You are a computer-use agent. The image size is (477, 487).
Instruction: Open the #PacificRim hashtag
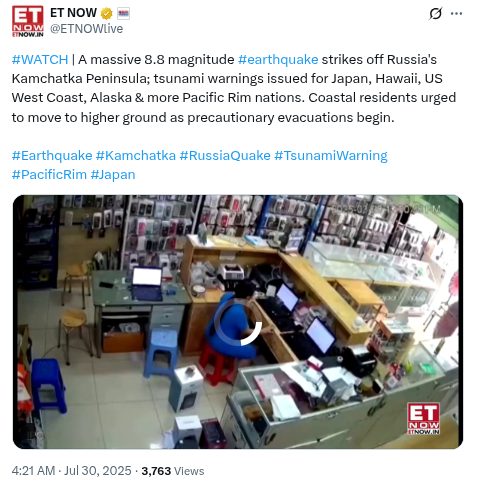coord(49,175)
